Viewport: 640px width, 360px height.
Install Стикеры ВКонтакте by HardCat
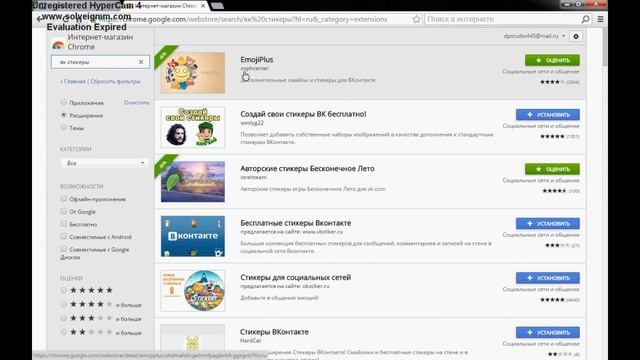(548, 332)
